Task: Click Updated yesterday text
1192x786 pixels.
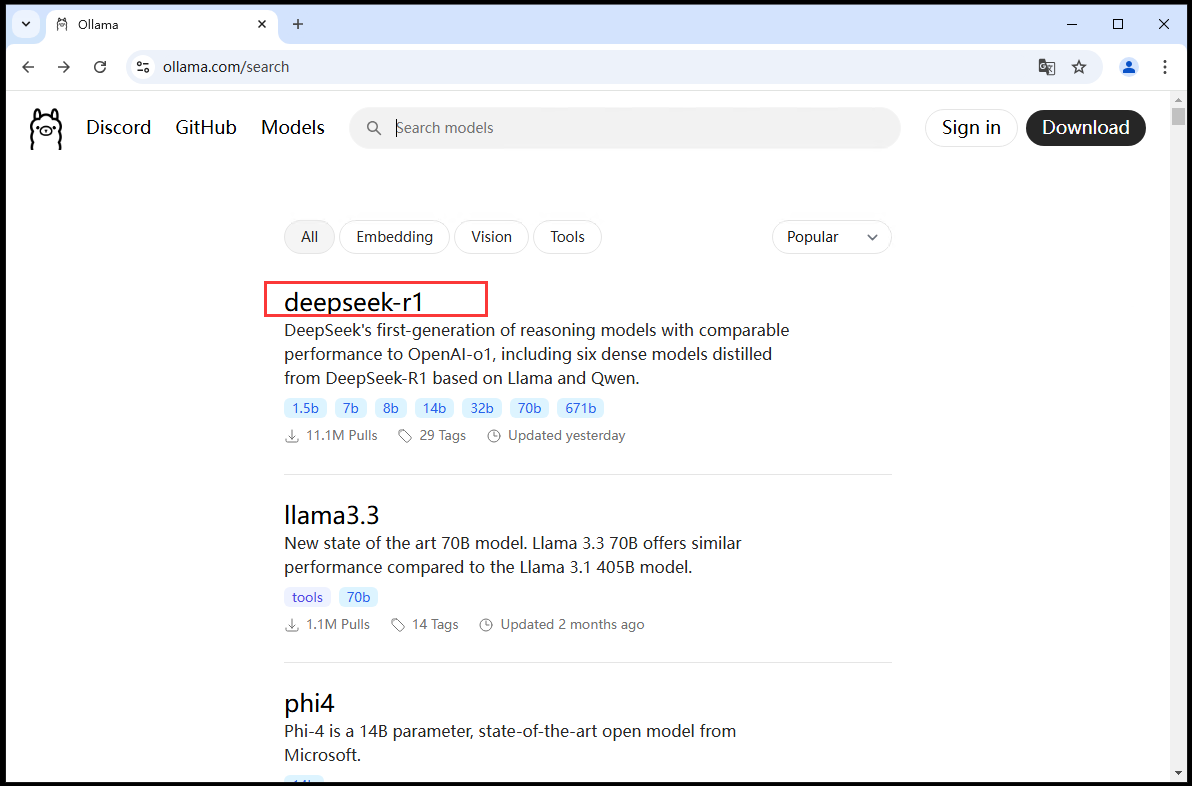Action: coord(566,436)
